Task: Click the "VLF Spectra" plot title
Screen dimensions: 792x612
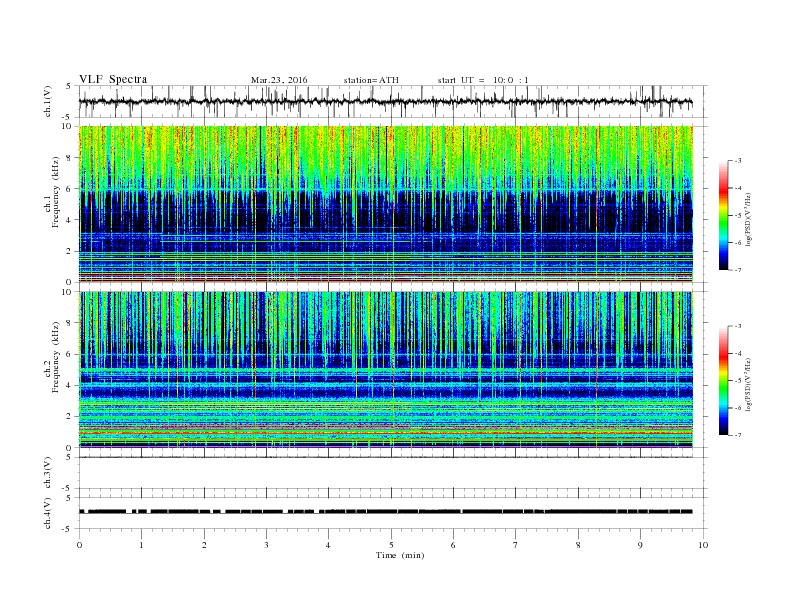Action: click(x=113, y=79)
